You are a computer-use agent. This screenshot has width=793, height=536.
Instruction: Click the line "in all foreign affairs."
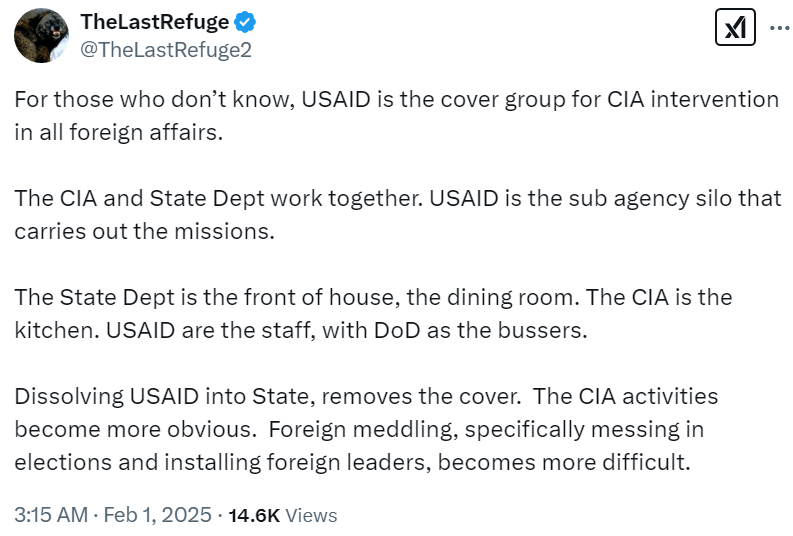pyautogui.click(x=115, y=133)
